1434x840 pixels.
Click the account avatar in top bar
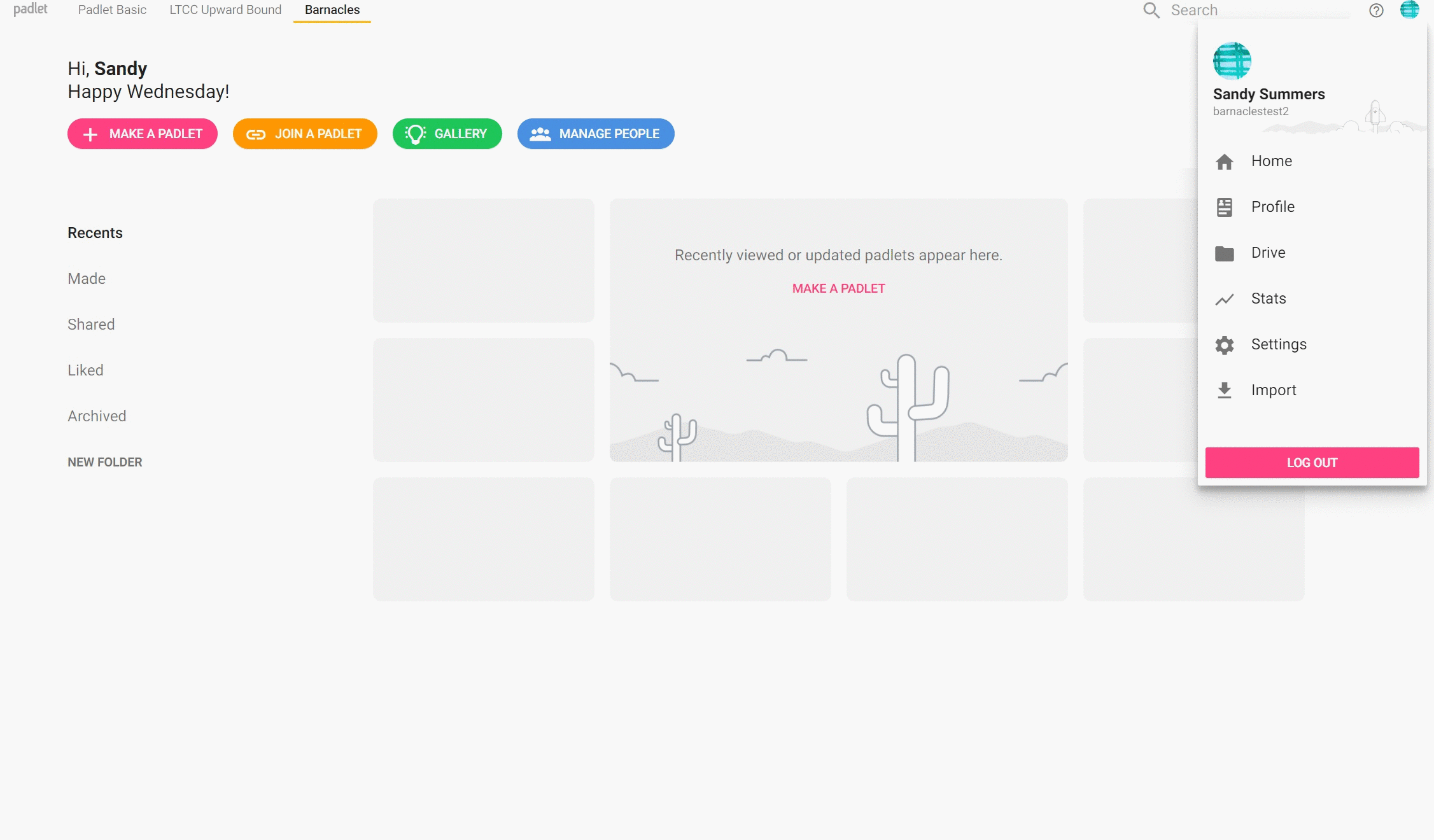pos(1409,10)
